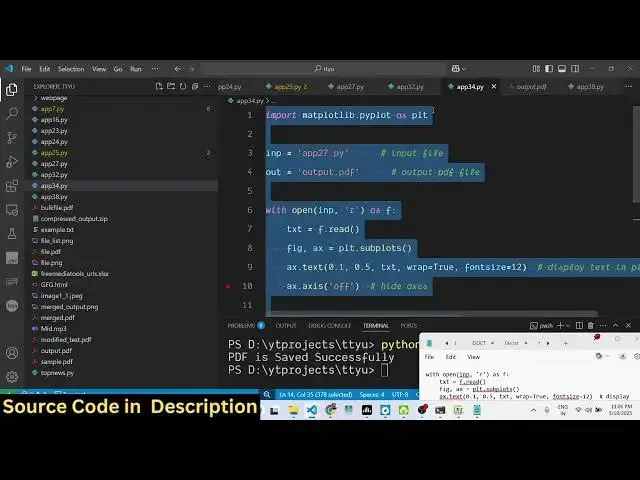The width and height of the screenshot is (640, 480).
Task: Open Mid.mp3 in the Explorer
Action: [53, 329]
